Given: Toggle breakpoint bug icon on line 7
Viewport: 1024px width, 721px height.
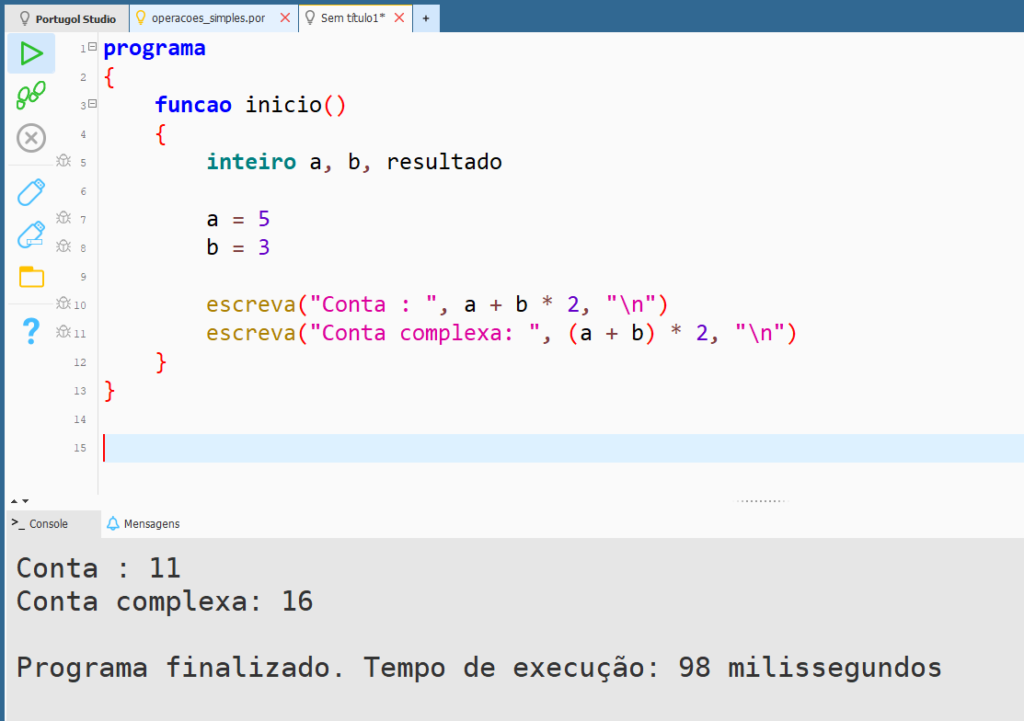Looking at the screenshot, I should pyautogui.click(x=63, y=218).
